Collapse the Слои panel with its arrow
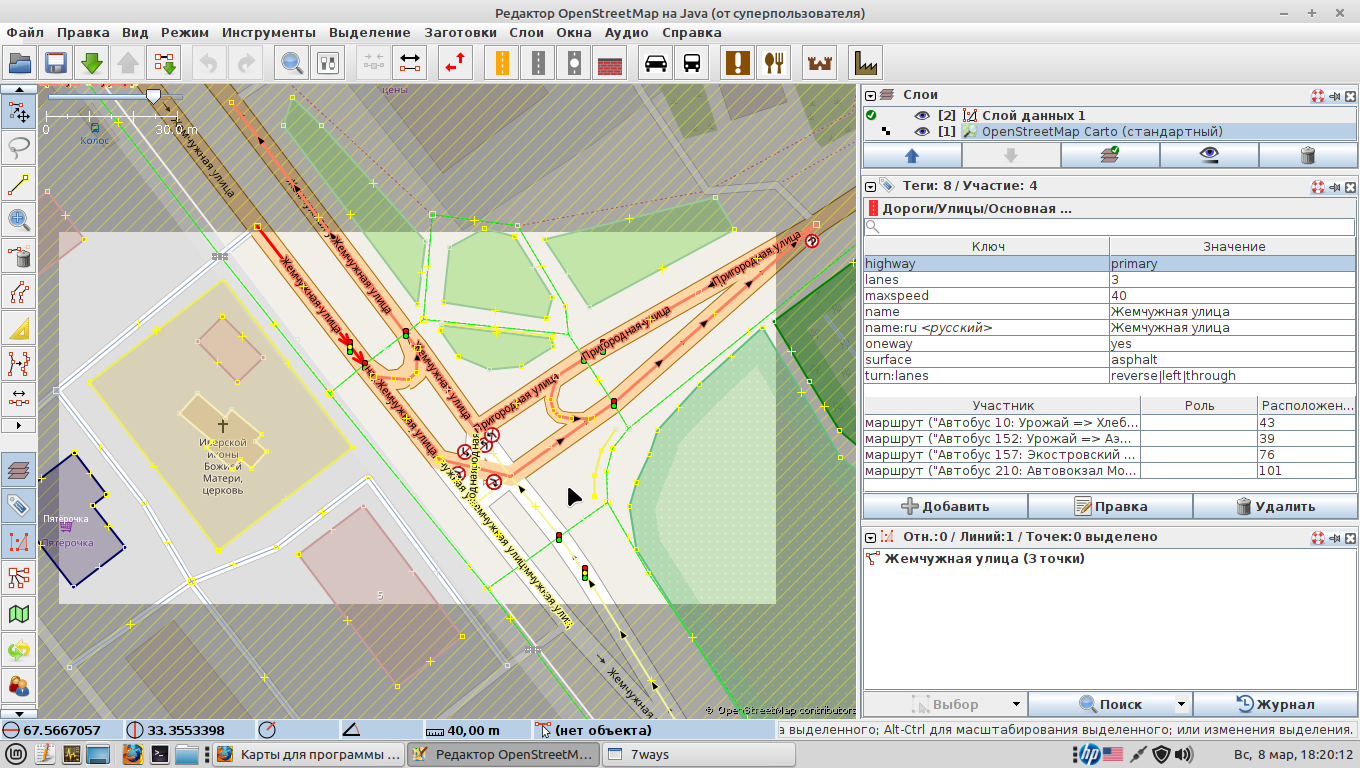The image size is (1360, 768). click(x=871, y=96)
